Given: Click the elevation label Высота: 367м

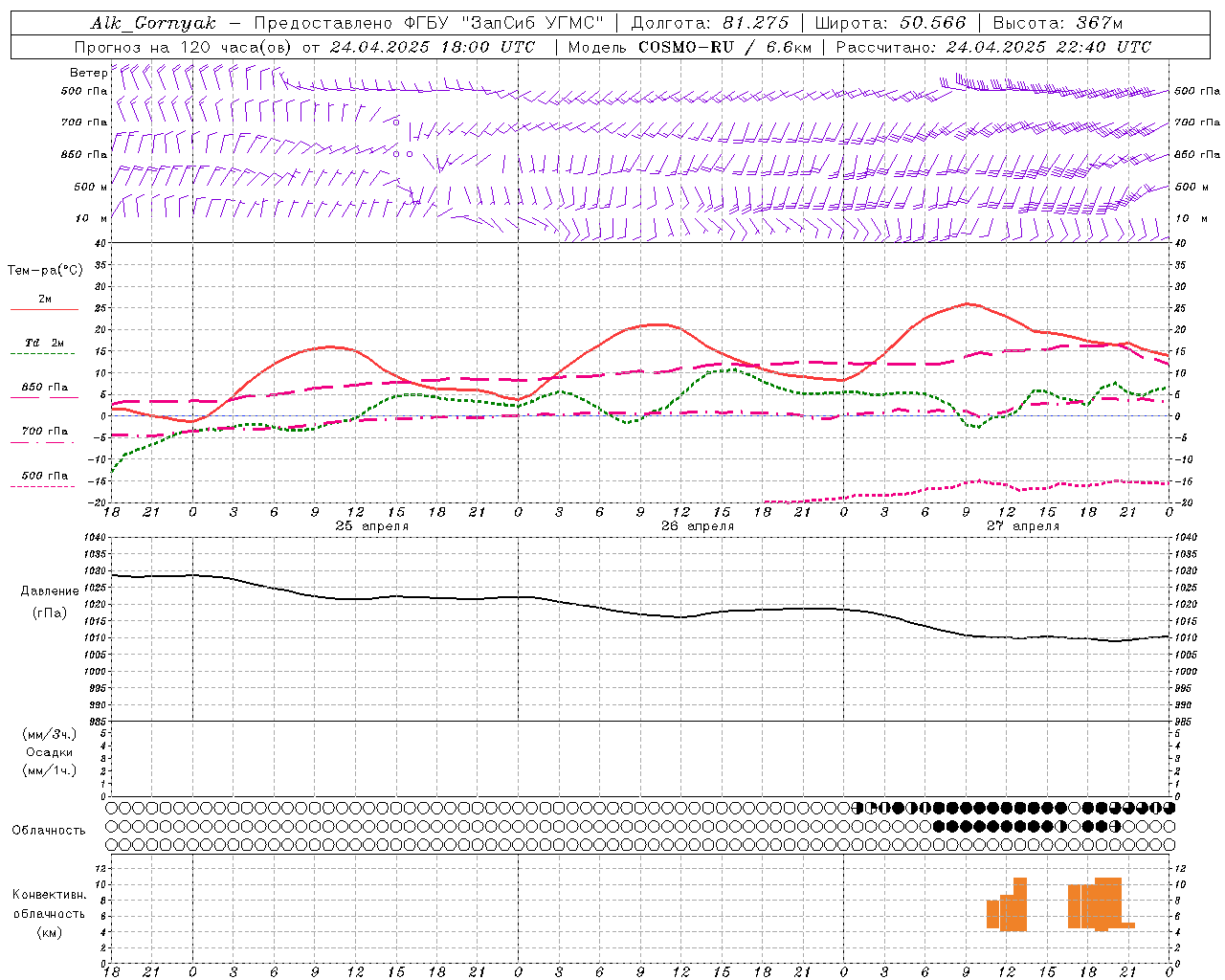Looking at the screenshot, I should (x=1058, y=23).
